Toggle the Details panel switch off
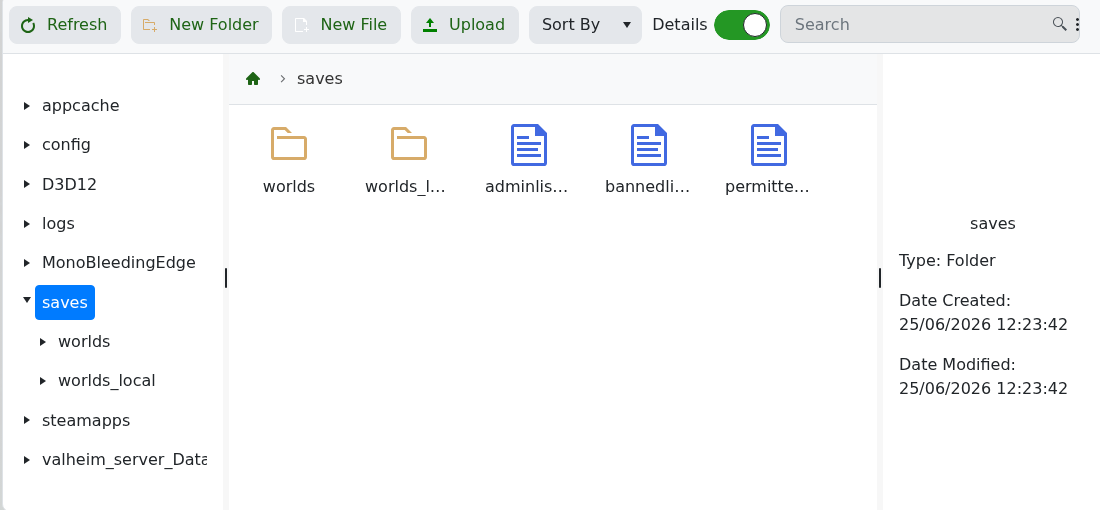Viewport: 1100px width, 510px height. [x=742, y=25]
